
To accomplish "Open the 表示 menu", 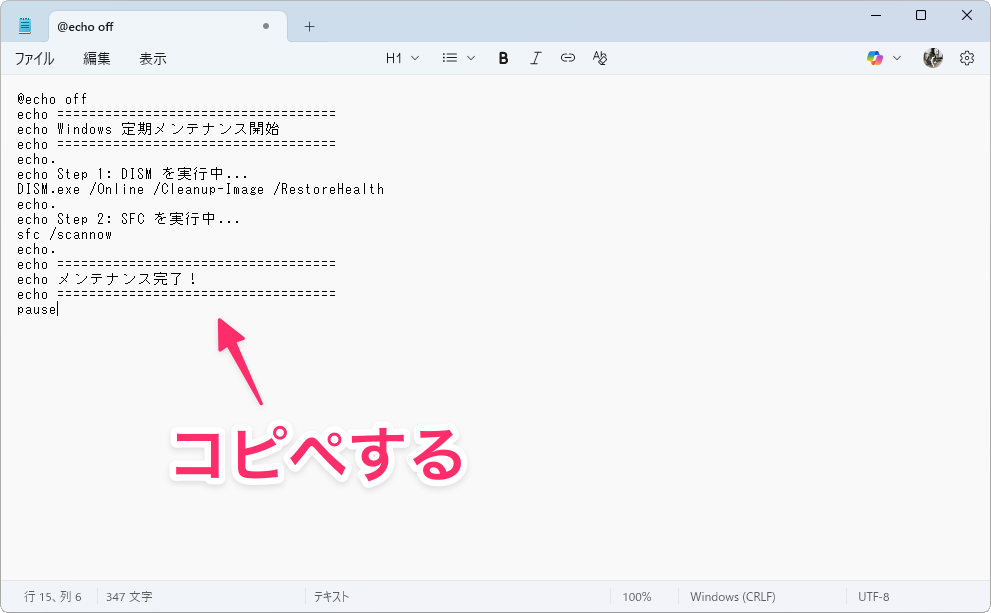I will point(153,59).
